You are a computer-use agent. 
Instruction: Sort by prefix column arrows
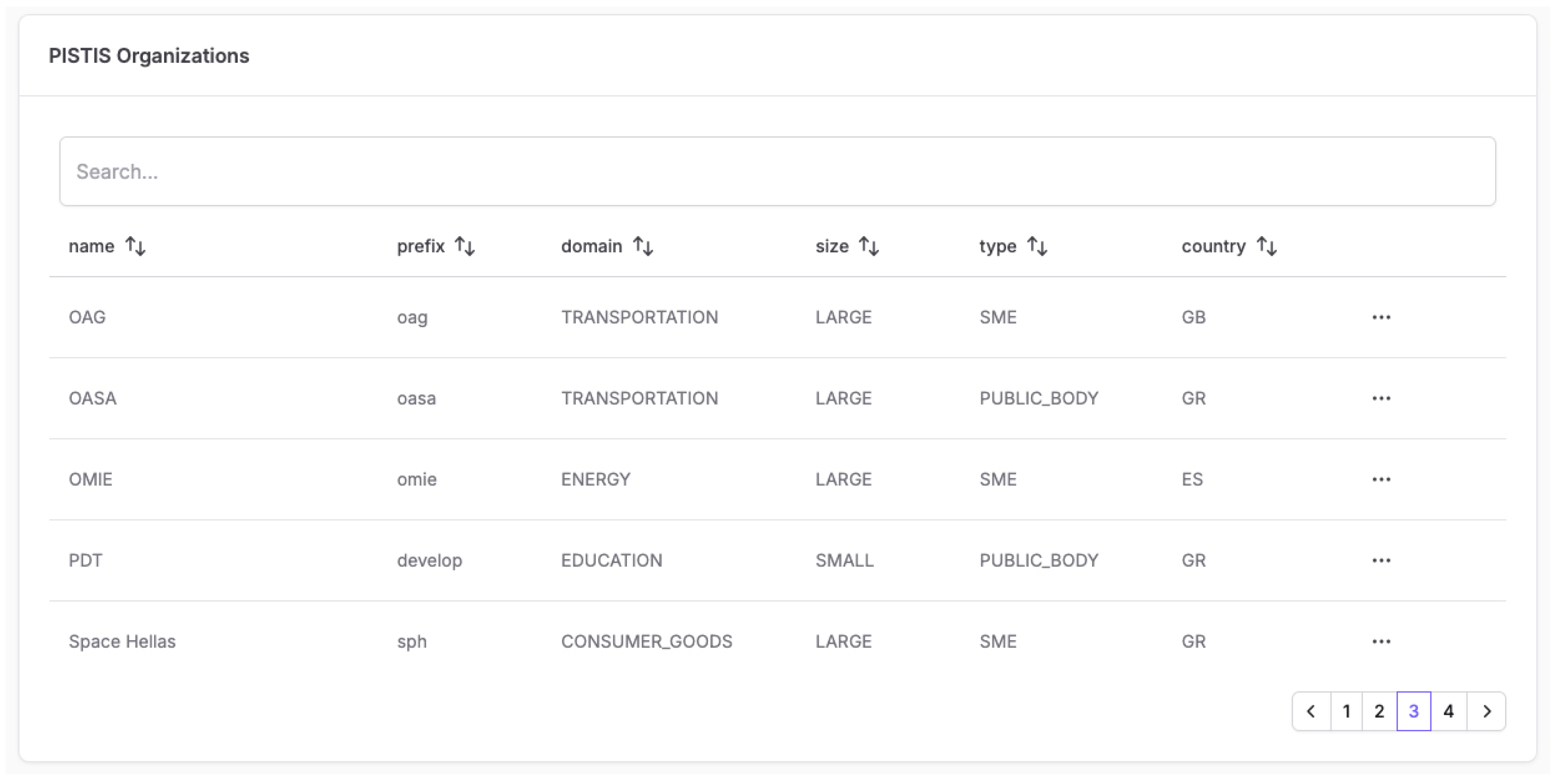point(465,246)
